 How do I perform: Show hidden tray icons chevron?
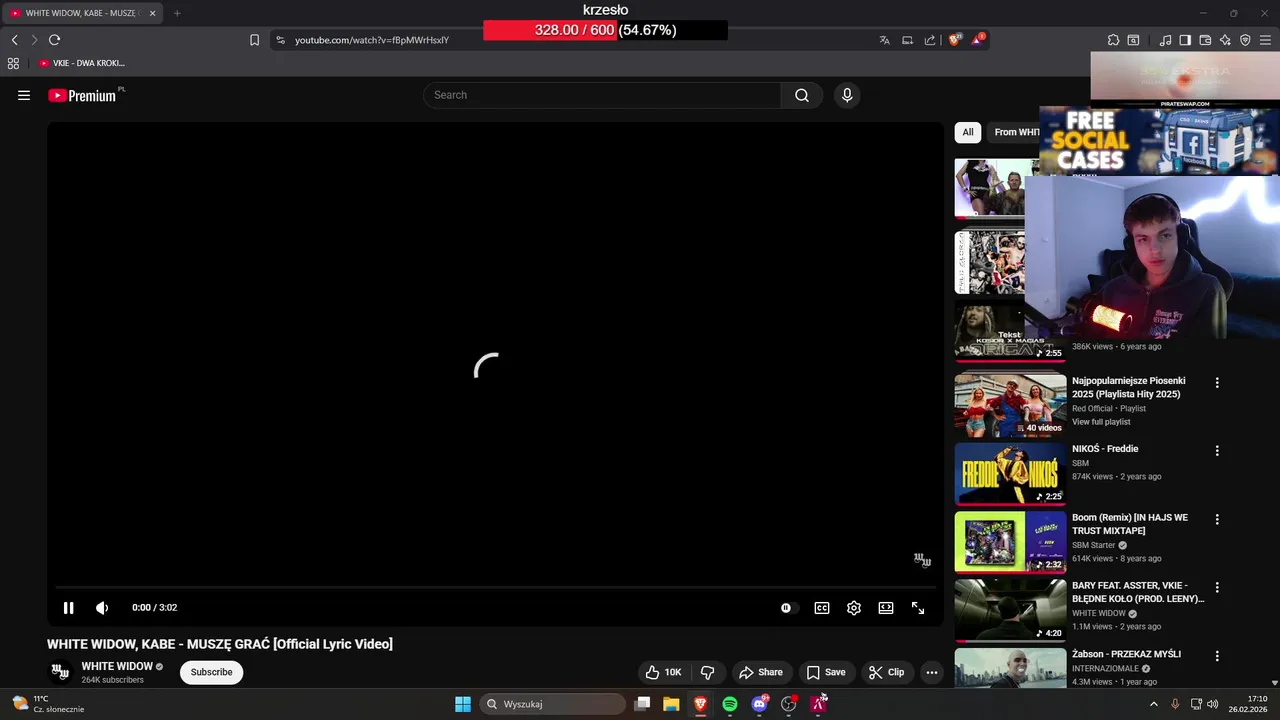1153,704
